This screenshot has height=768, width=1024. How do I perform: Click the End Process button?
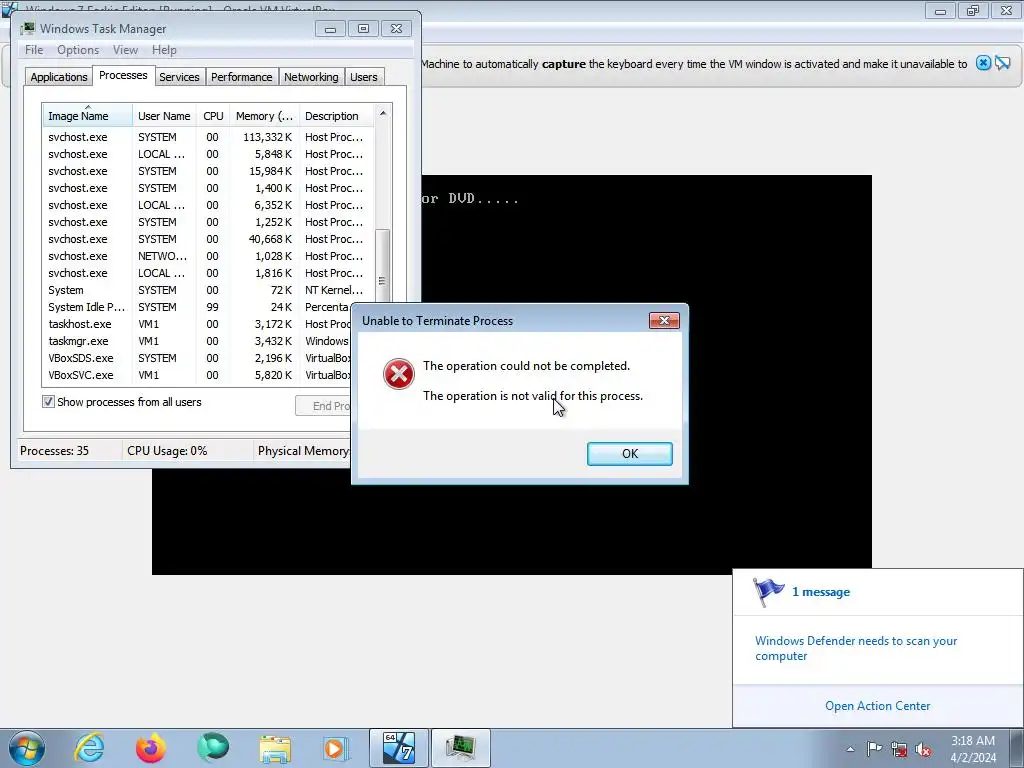coord(324,406)
